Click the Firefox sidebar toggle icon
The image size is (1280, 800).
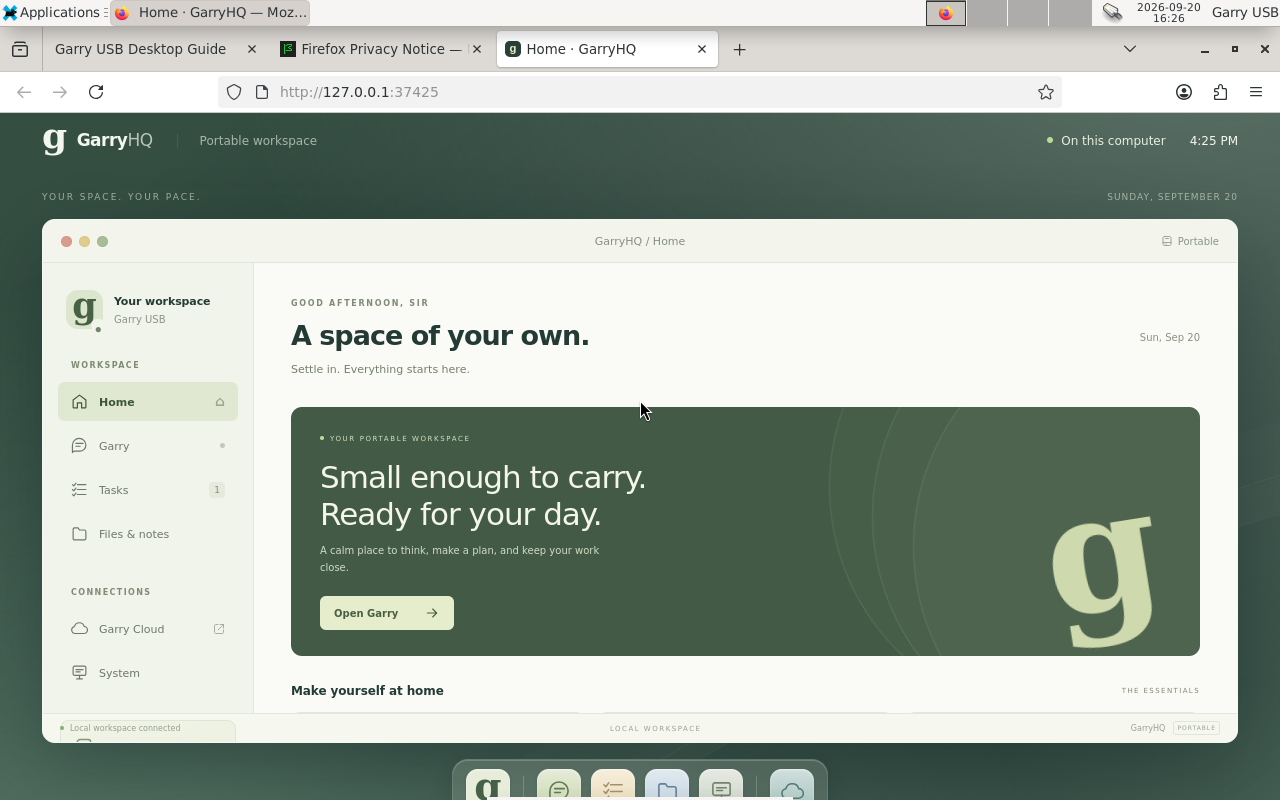click(x=20, y=49)
